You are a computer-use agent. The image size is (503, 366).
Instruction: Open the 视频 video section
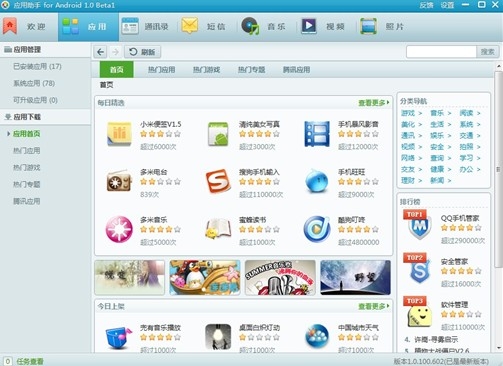click(x=323, y=27)
